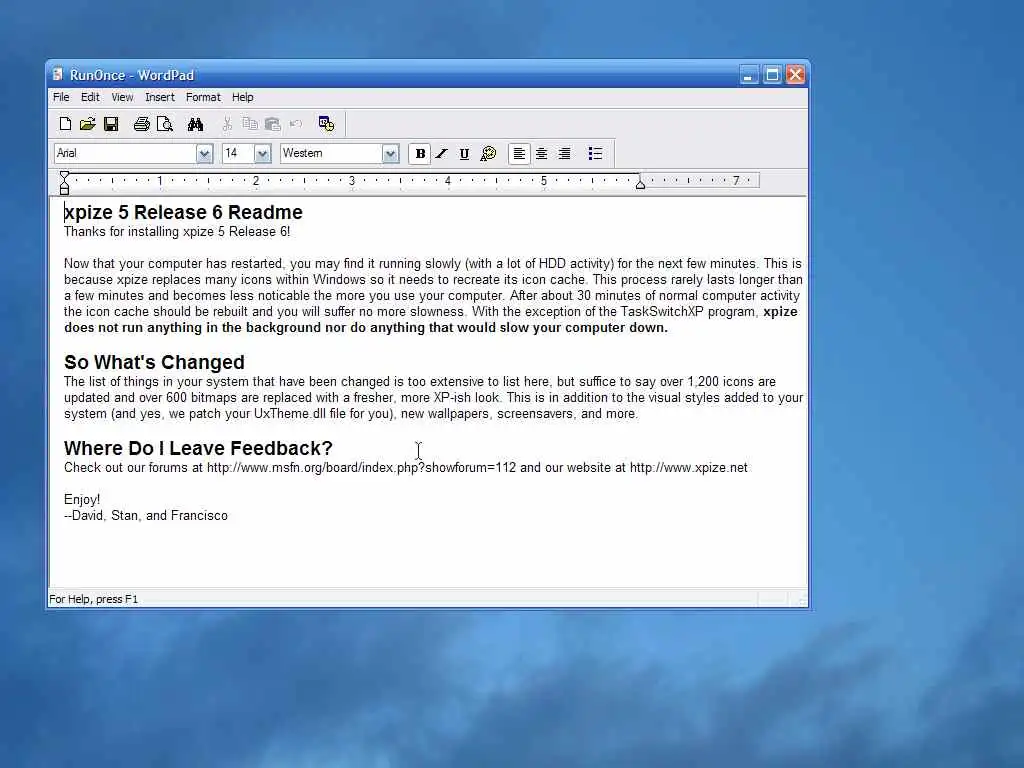
Task: Open the Edit menu
Action: 90,97
